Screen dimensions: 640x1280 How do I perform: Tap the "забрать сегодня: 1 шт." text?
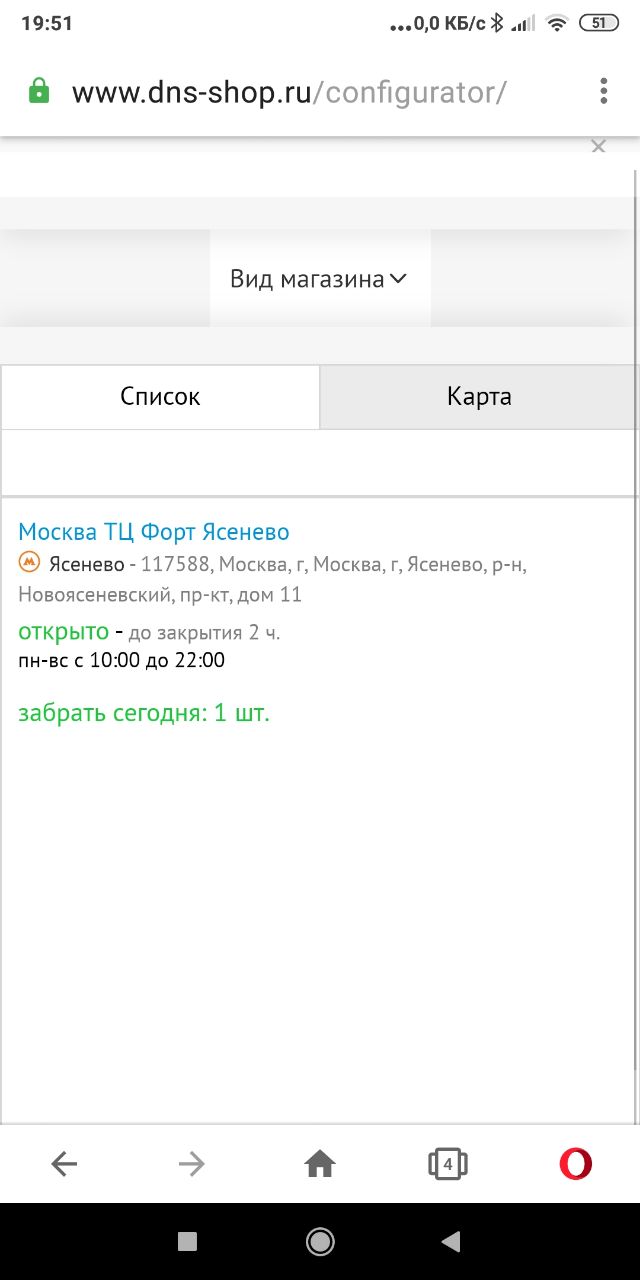pyautogui.click(x=144, y=714)
